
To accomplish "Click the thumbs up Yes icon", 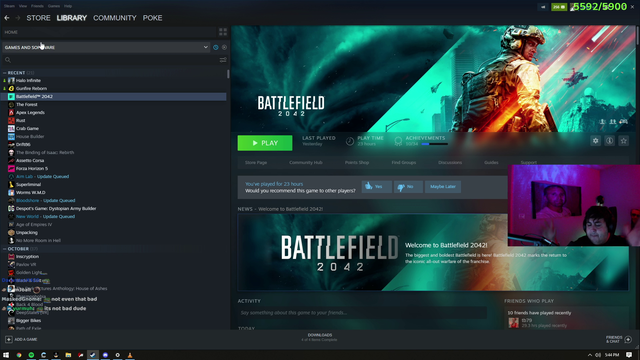I will pos(369,187).
